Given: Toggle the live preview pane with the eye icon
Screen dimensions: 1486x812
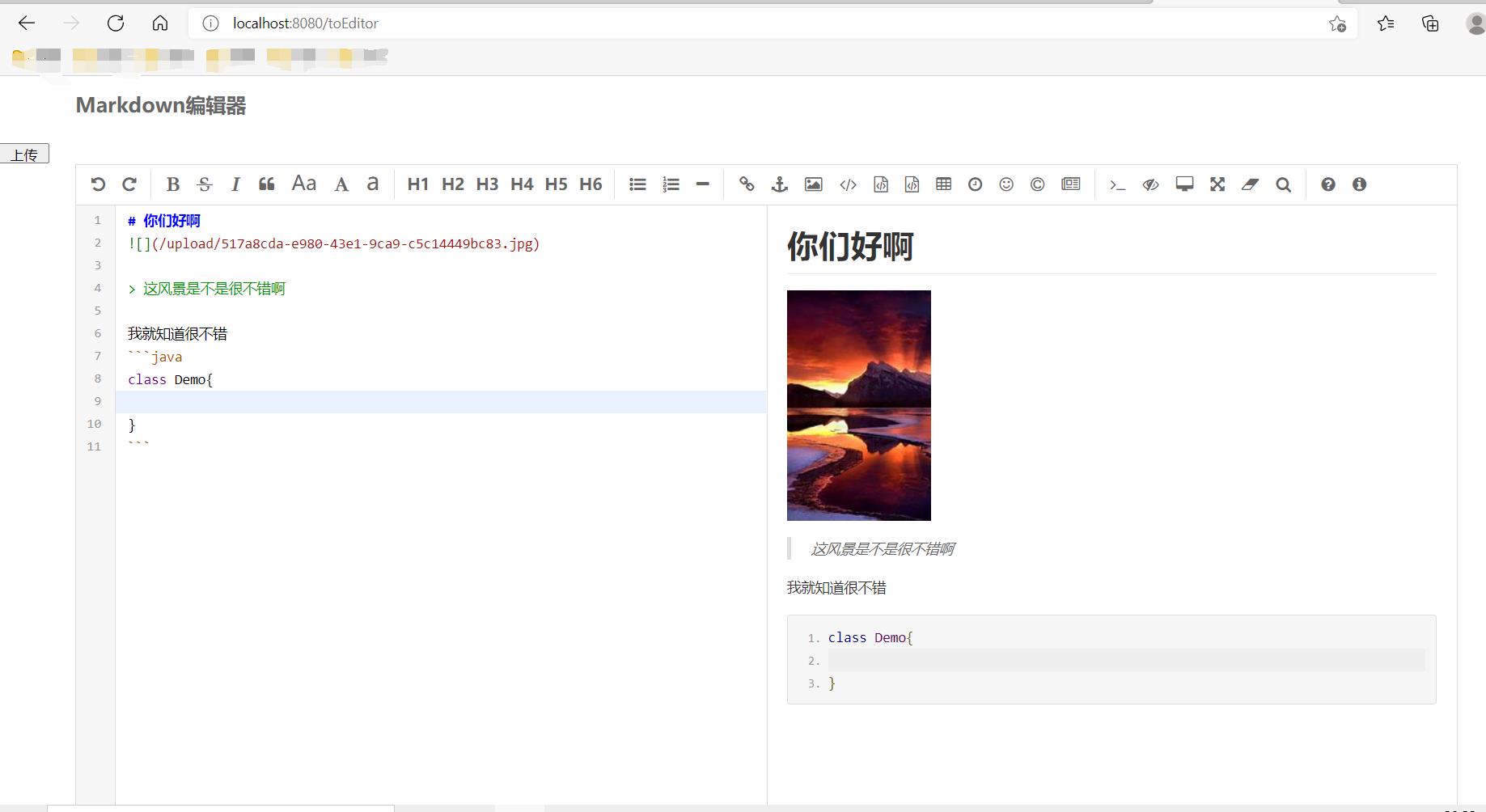Looking at the screenshot, I should (1150, 184).
